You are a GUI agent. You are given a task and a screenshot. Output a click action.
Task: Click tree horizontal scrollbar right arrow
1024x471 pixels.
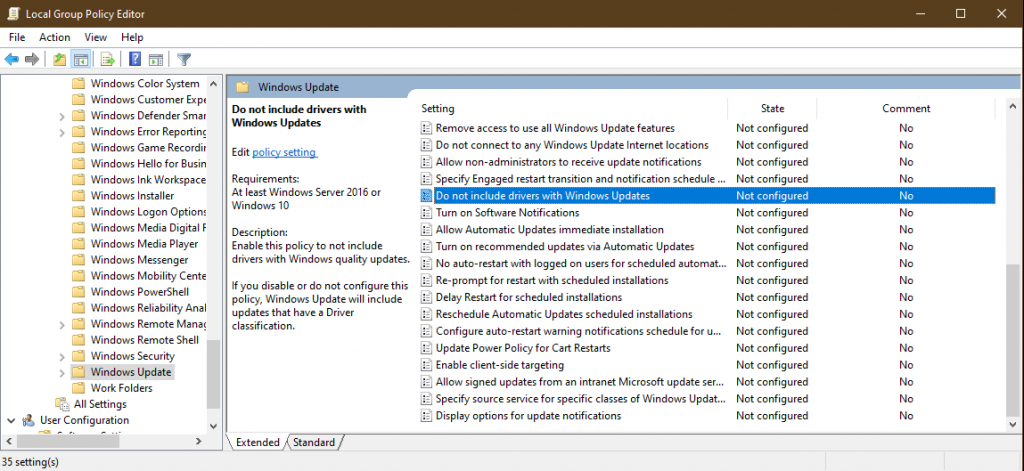[x=199, y=442]
